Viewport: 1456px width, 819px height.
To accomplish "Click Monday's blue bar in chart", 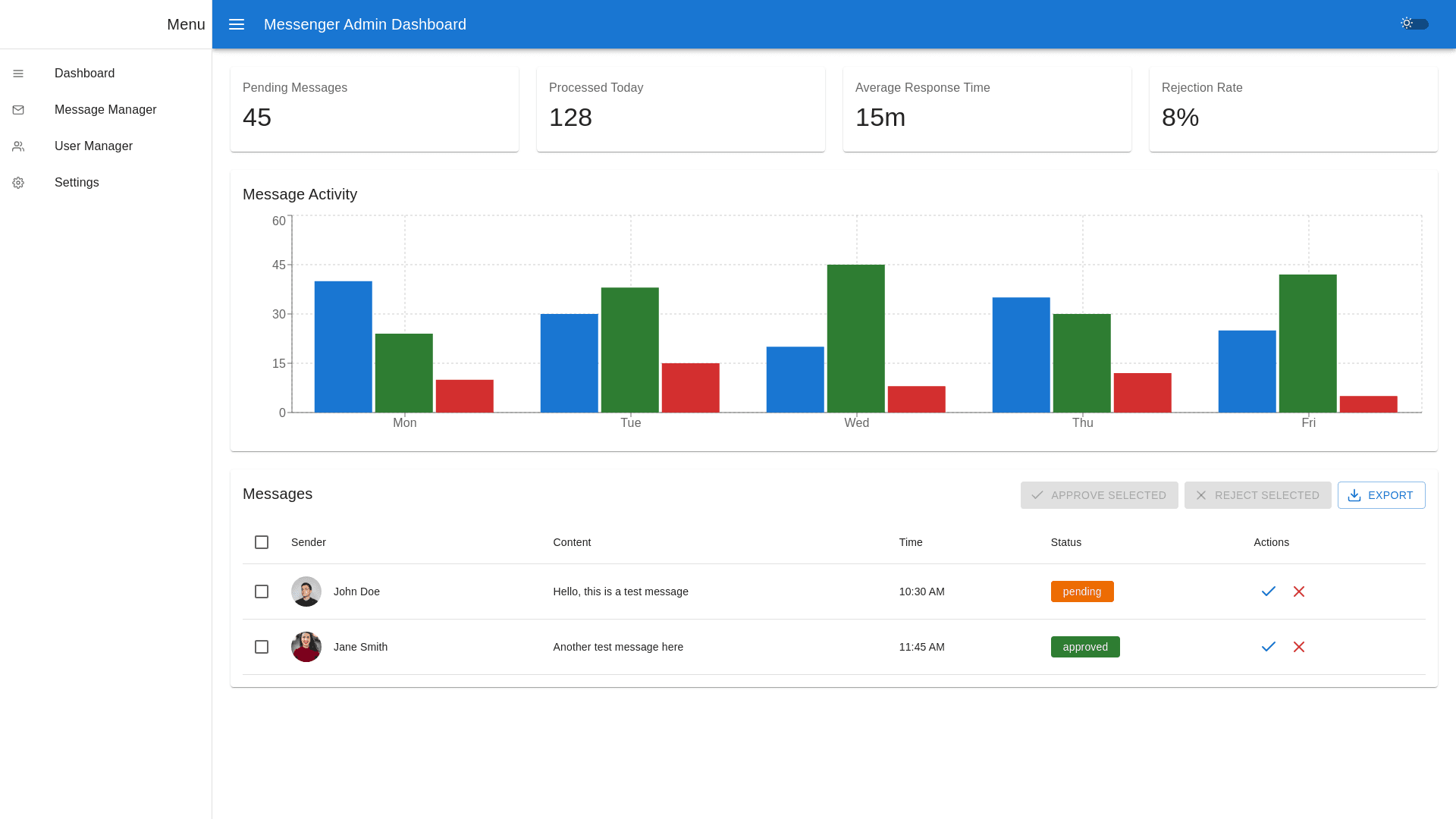I will click(x=343, y=347).
